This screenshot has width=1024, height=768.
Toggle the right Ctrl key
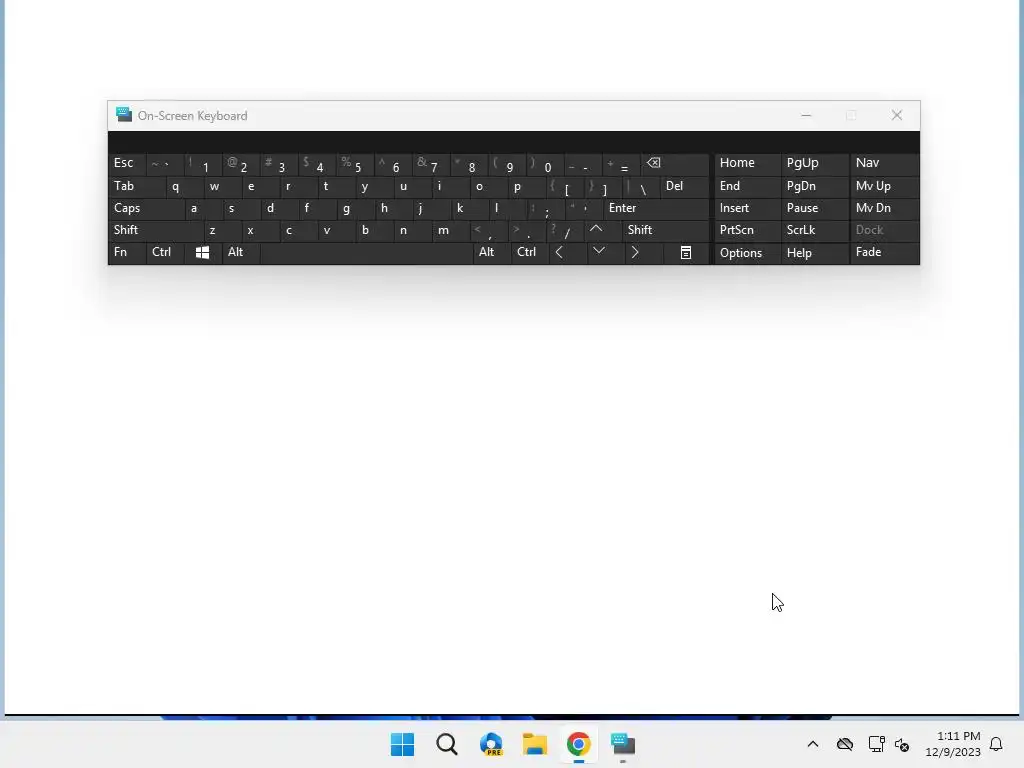tap(530, 253)
